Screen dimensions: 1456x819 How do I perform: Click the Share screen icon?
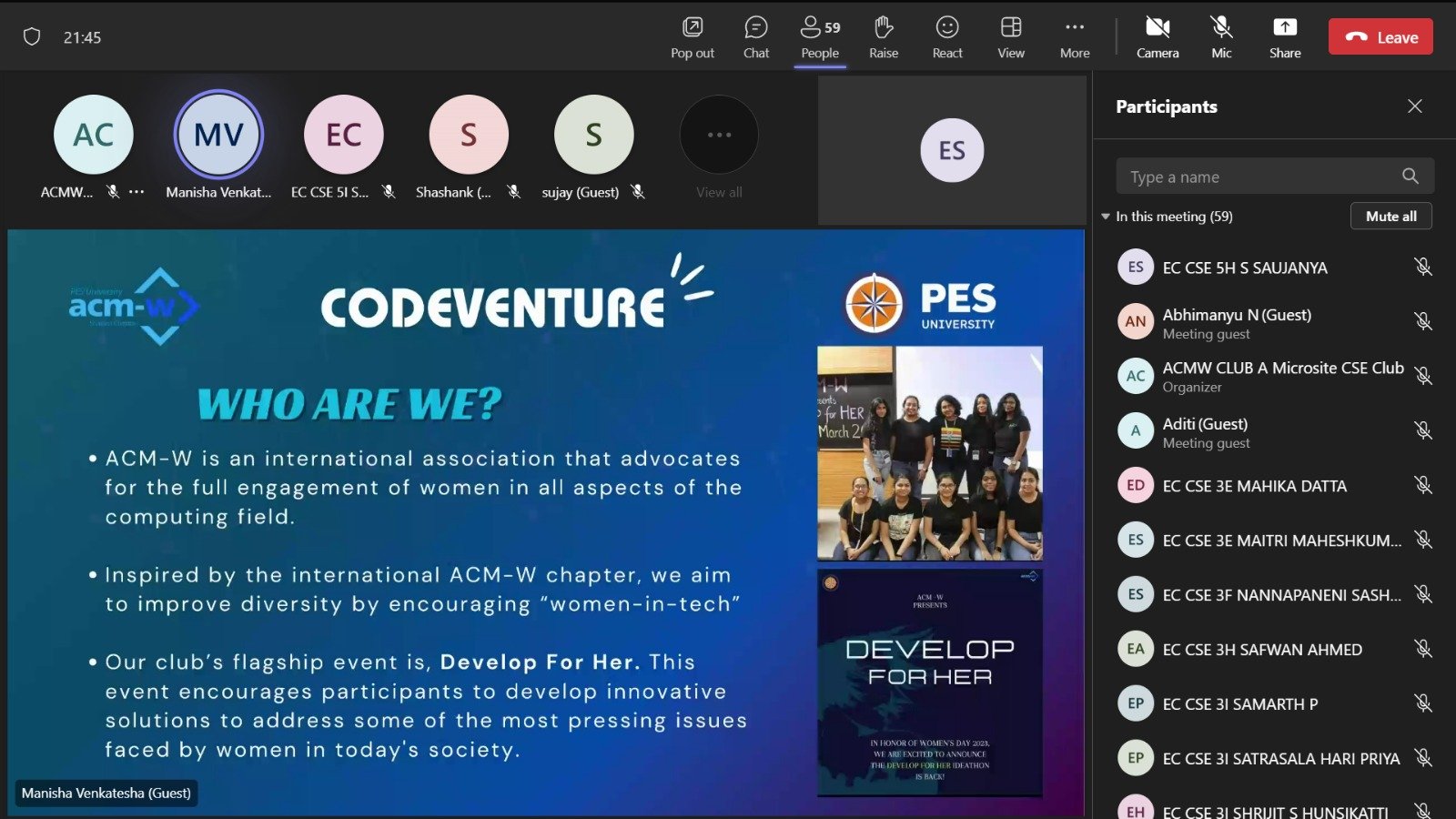[1285, 36]
